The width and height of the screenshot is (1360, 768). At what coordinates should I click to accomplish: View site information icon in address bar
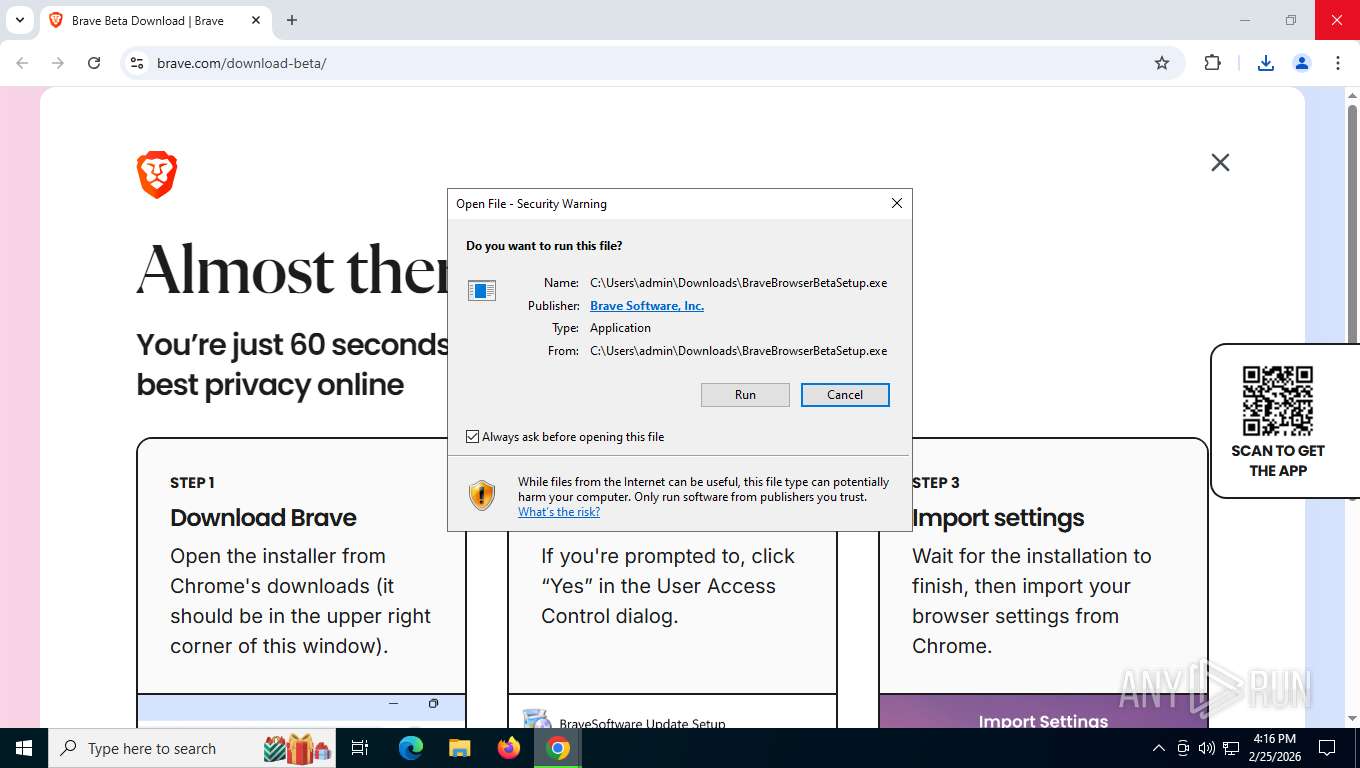(x=138, y=63)
